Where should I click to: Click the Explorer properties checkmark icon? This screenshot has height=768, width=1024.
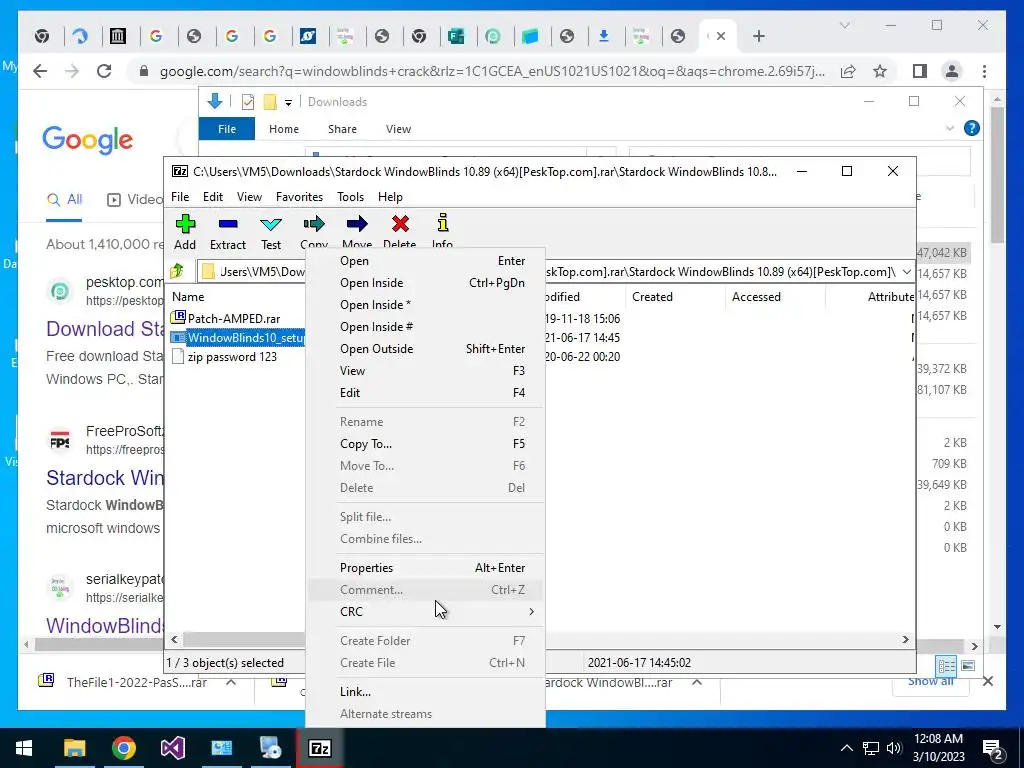tap(248, 102)
